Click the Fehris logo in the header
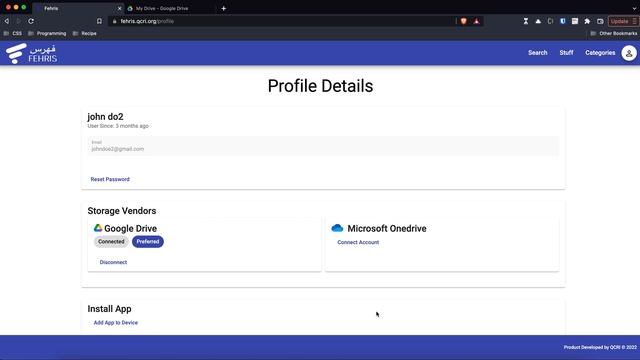Image resolution: width=640 pixels, height=360 pixels. (31, 53)
